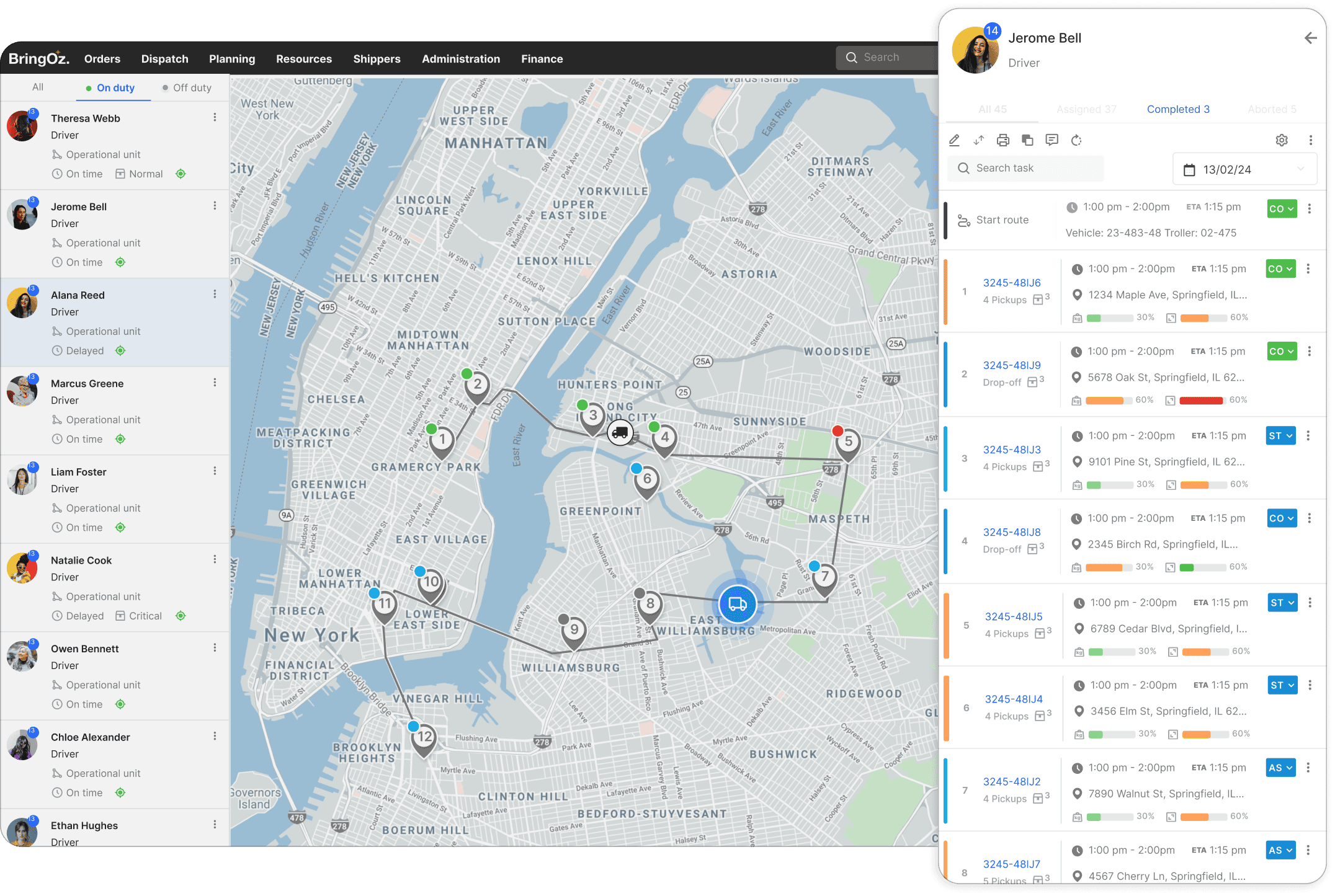Image resolution: width=1335 pixels, height=896 pixels.
Task: Open the settings gear in task panel
Action: (1282, 140)
